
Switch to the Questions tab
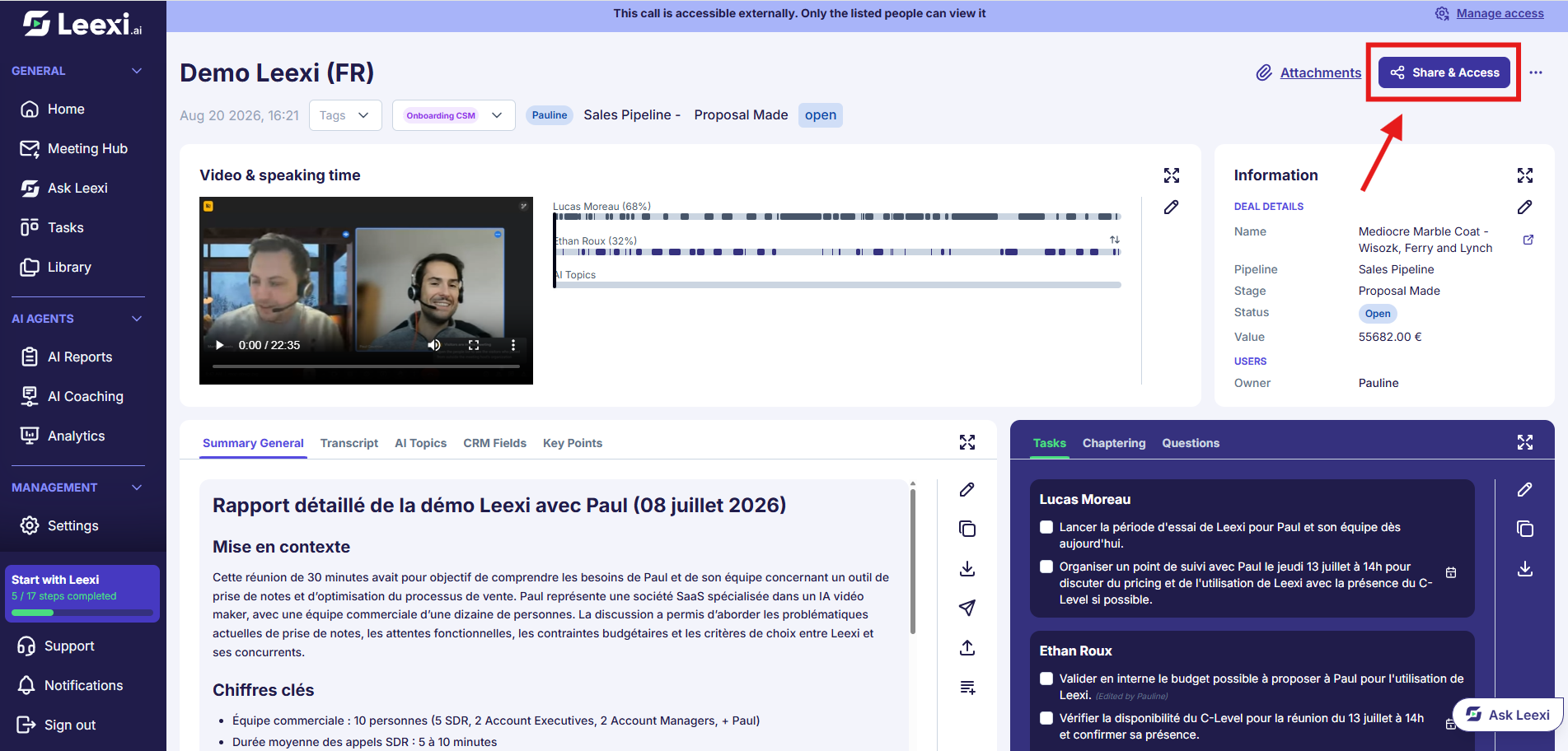1191,443
